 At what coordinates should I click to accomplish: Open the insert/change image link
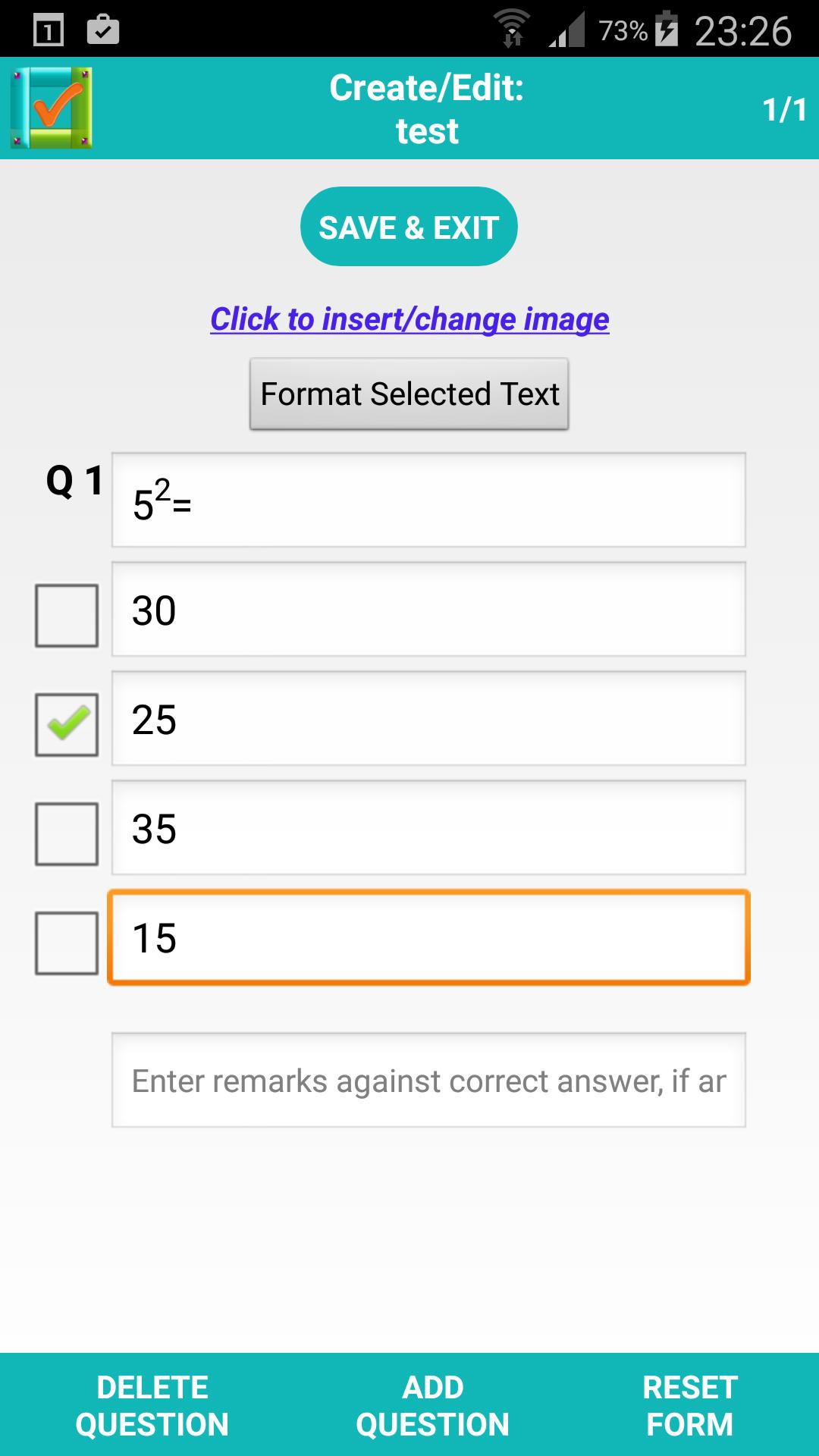409,320
